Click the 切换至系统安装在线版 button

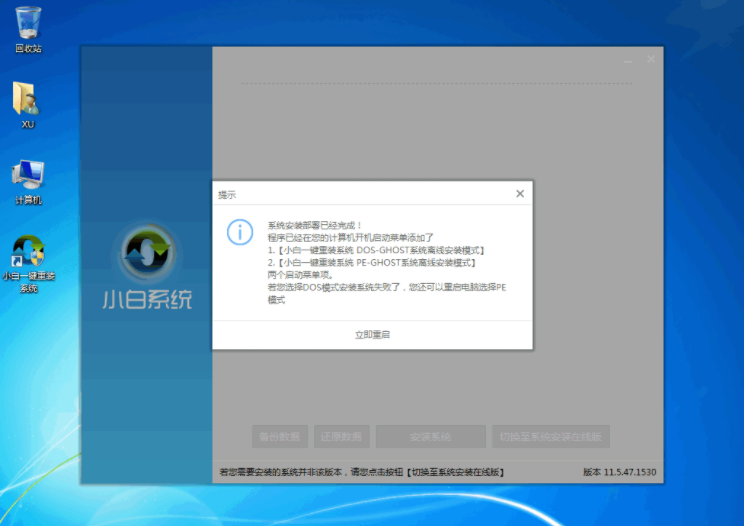(551, 436)
